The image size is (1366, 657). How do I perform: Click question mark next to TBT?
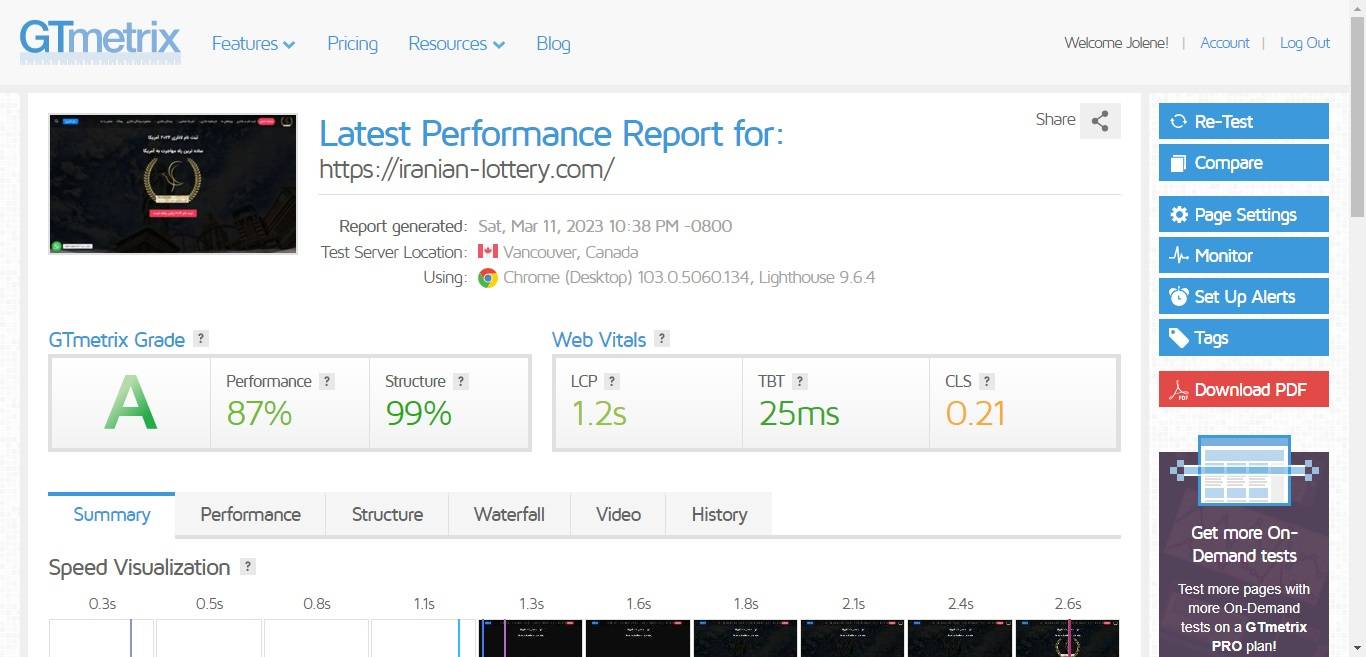[x=800, y=381]
